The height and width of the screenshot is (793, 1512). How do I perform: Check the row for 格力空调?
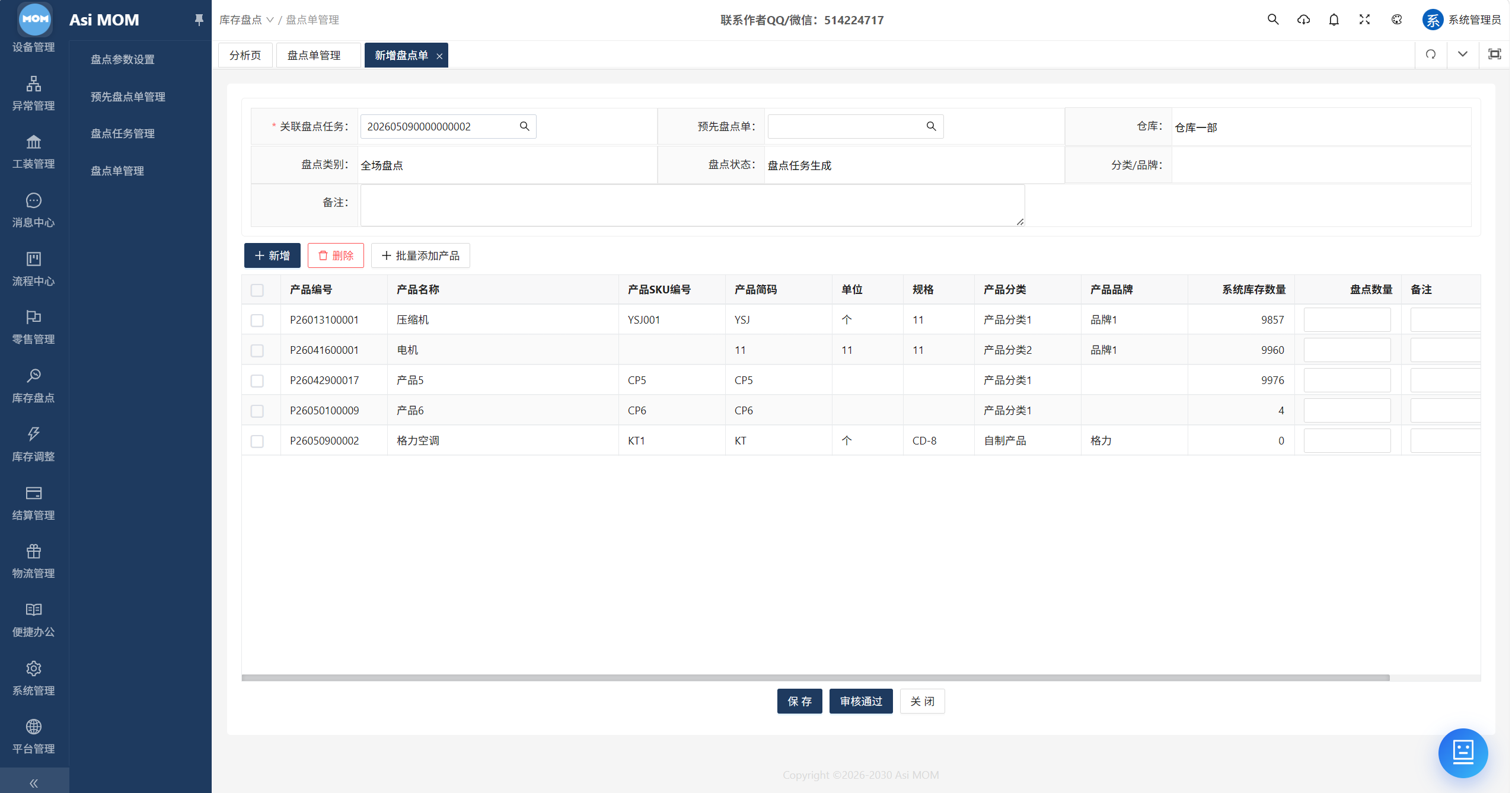tap(257, 442)
